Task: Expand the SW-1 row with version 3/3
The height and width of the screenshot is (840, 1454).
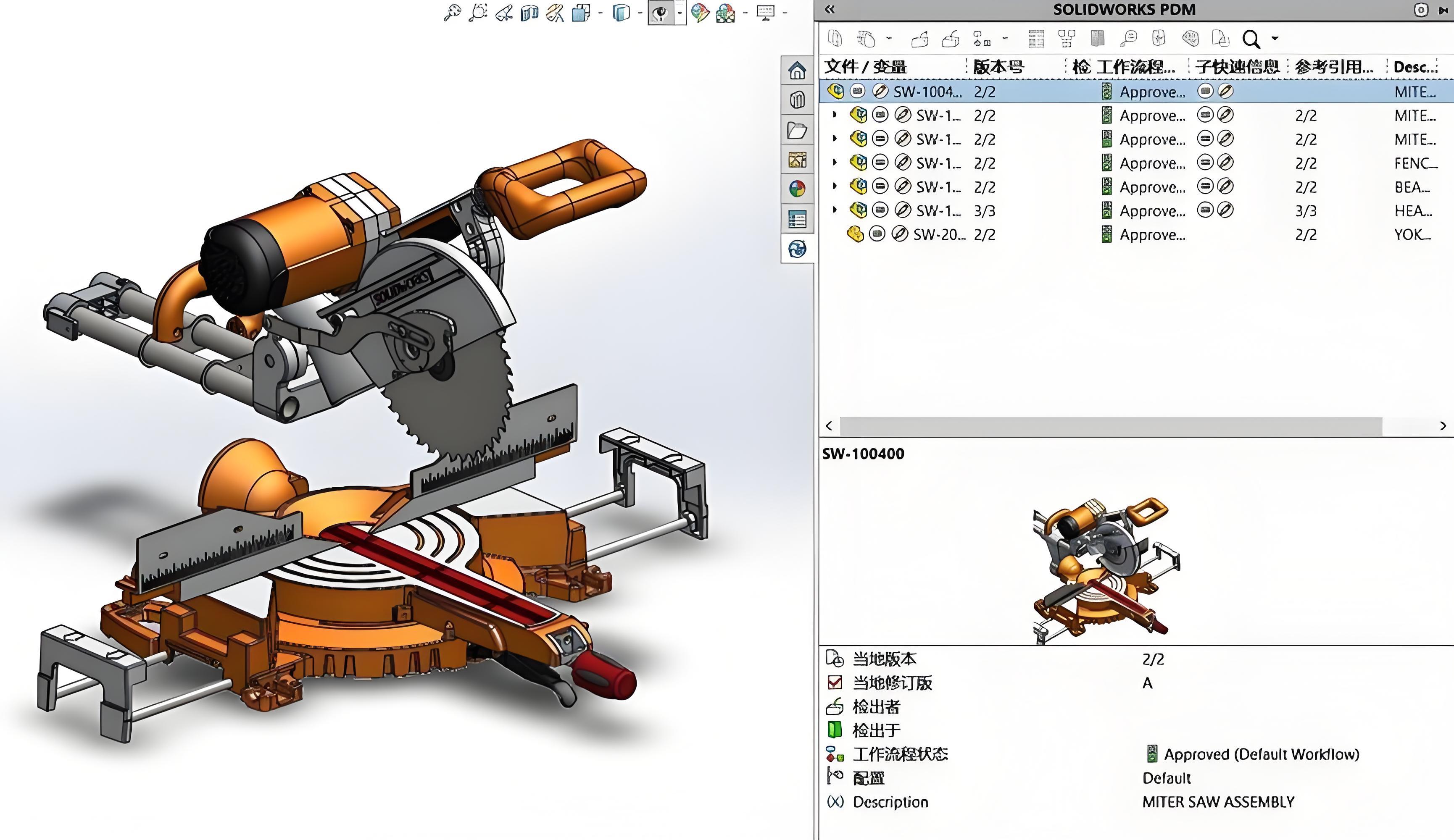Action: (834, 210)
